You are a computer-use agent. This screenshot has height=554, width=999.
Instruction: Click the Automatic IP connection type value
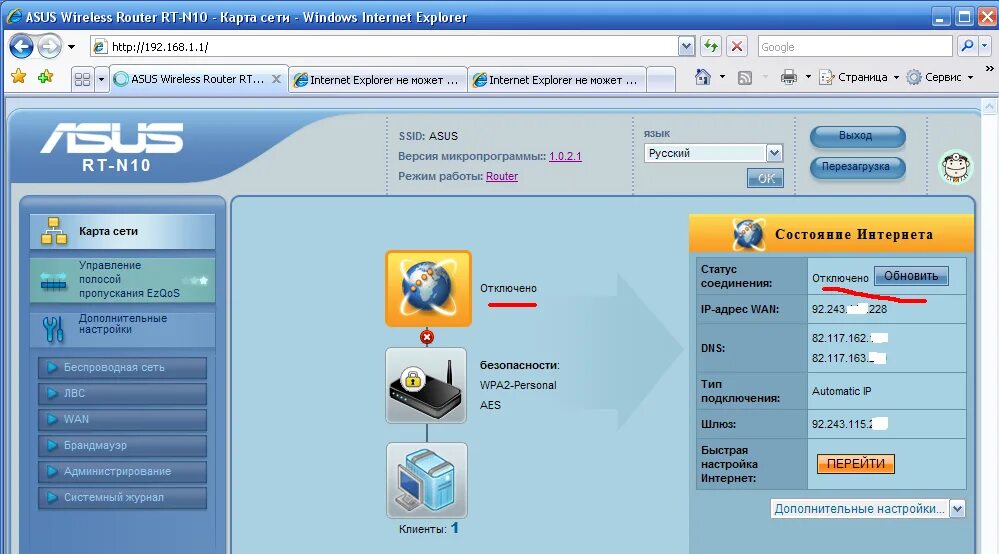click(x=842, y=392)
